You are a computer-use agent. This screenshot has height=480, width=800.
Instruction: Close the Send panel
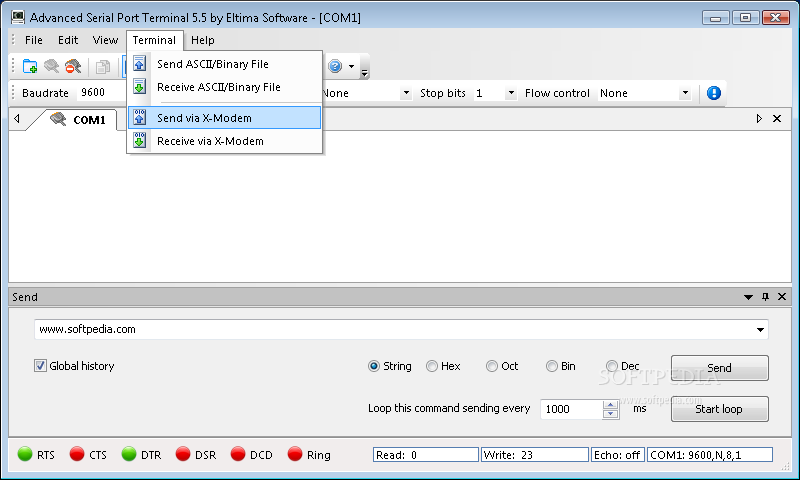coord(782,297)
